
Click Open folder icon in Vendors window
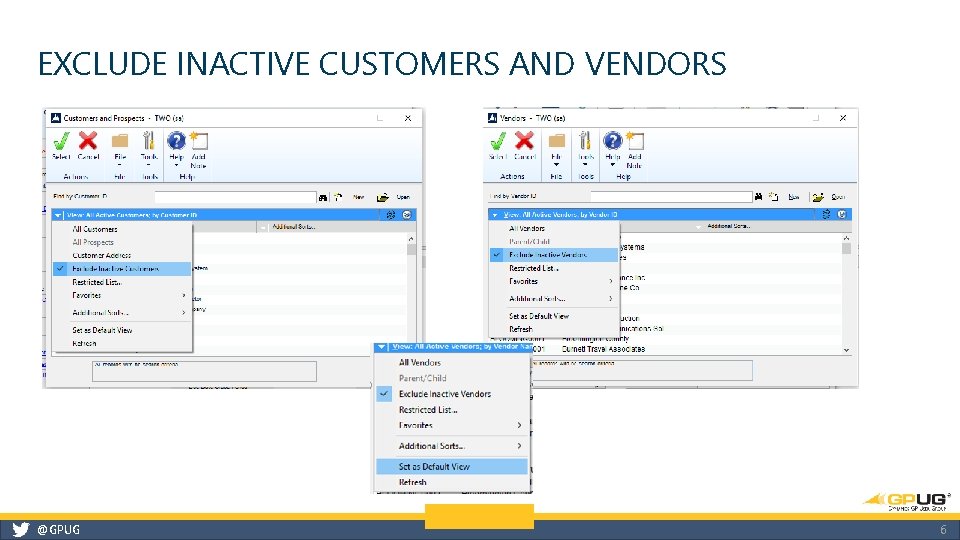(818, 197)
